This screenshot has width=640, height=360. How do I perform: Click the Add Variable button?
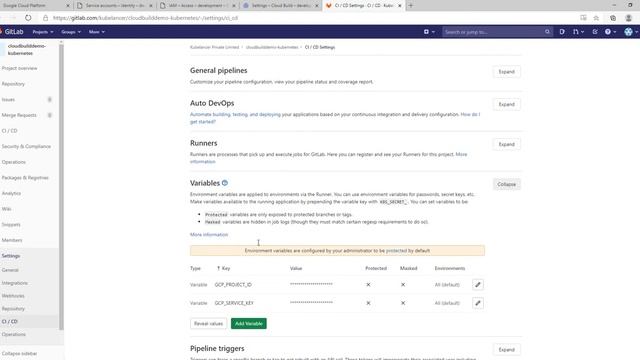pyautogui.click(x=249, y=324)
